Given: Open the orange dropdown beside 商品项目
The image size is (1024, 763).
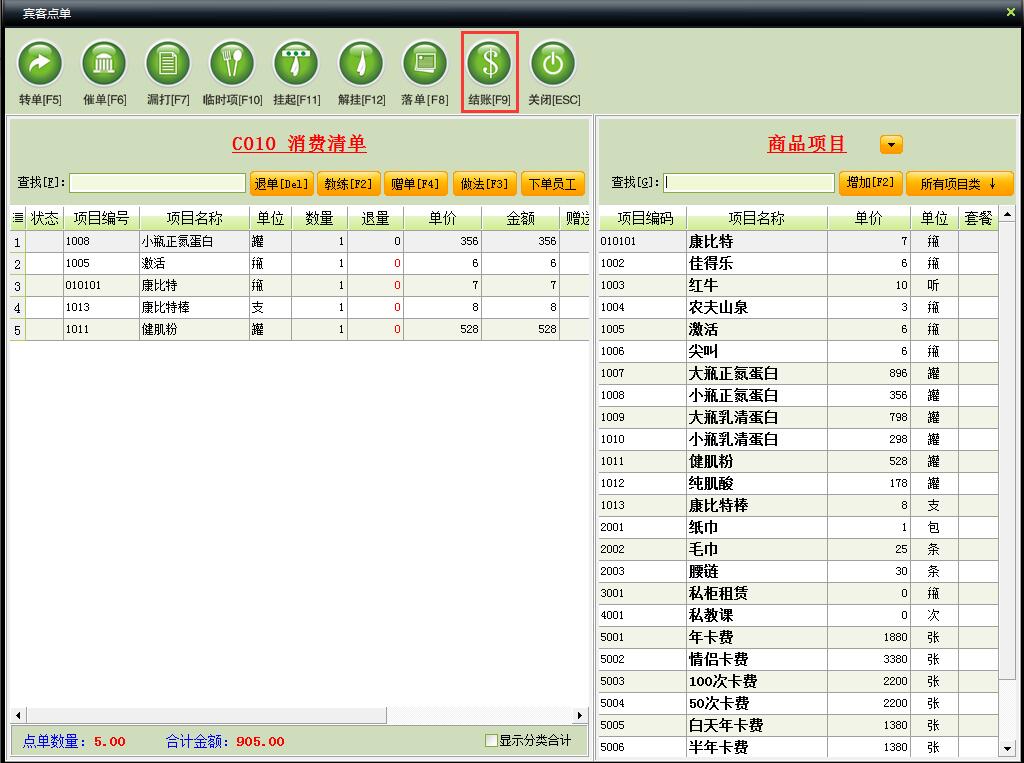Looking at the screenshot, I should pyautogui.click(x=891, y=144).
